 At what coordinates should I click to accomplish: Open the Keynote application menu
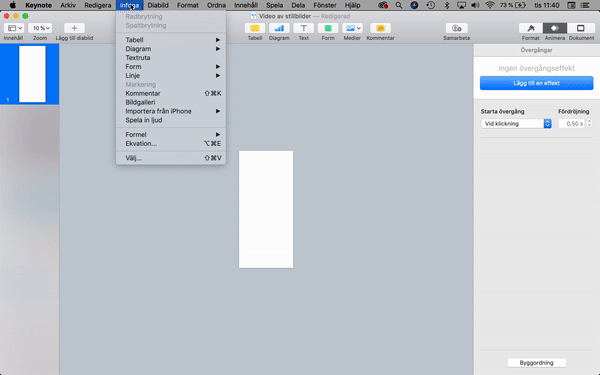[x=38, y=5]
